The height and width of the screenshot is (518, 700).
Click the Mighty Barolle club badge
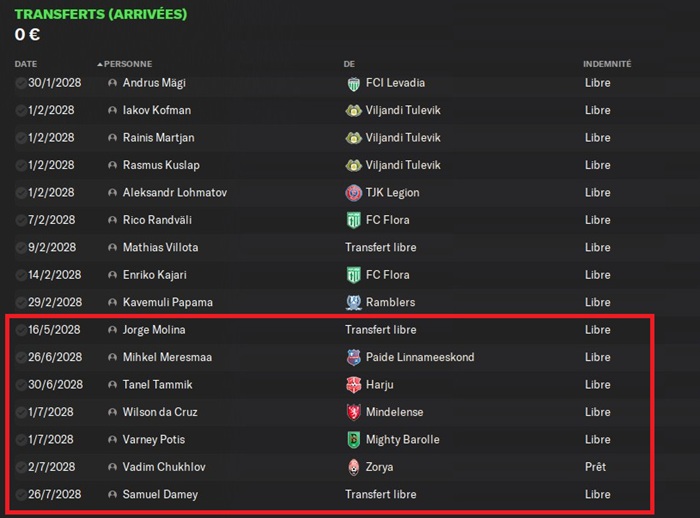point(352,440)
